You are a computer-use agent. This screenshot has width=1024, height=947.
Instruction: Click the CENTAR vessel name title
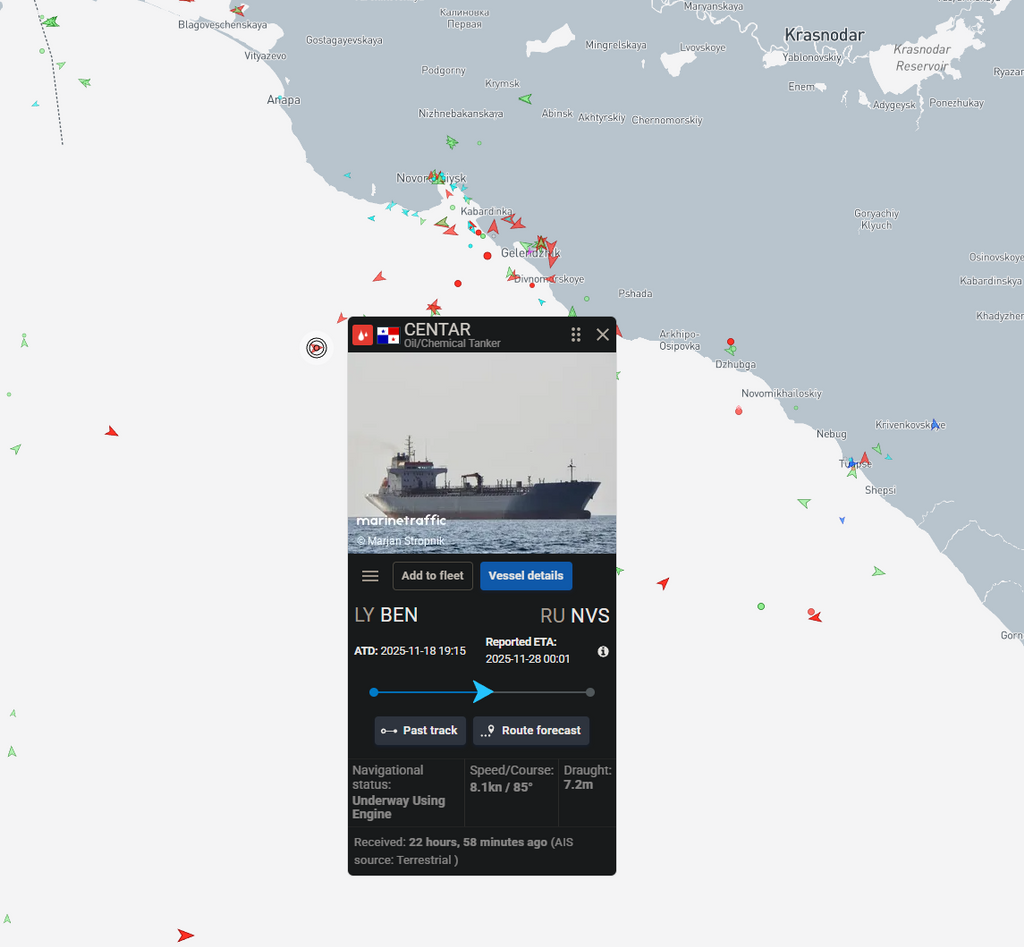pos(437,330)
